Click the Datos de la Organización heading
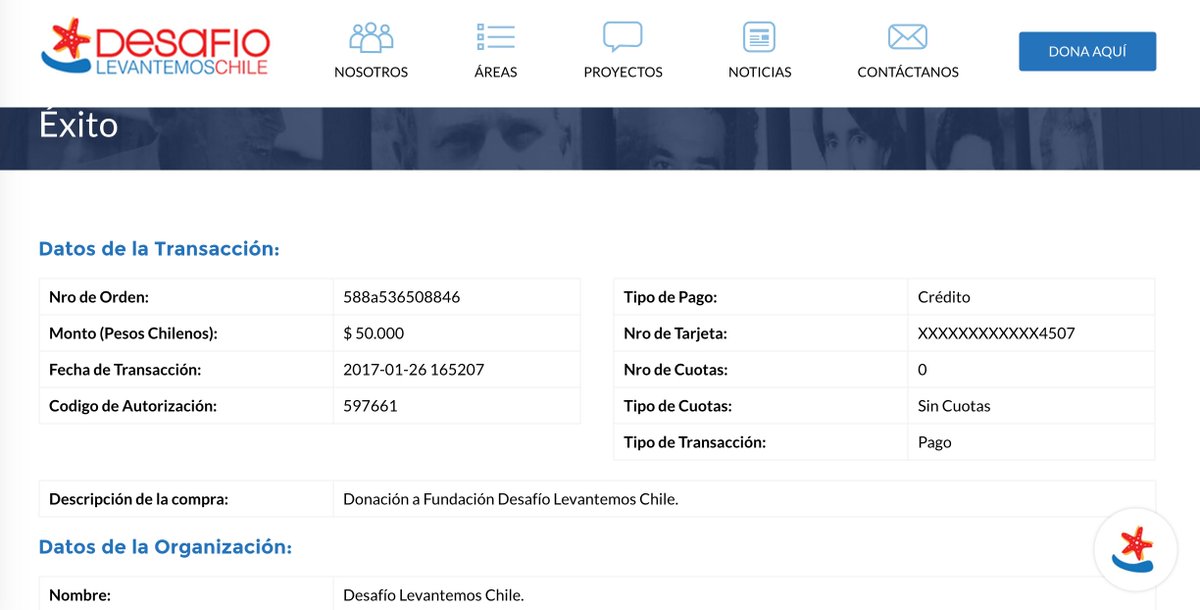Viewport: 1200px width, 610px height. tap(165, 547)
